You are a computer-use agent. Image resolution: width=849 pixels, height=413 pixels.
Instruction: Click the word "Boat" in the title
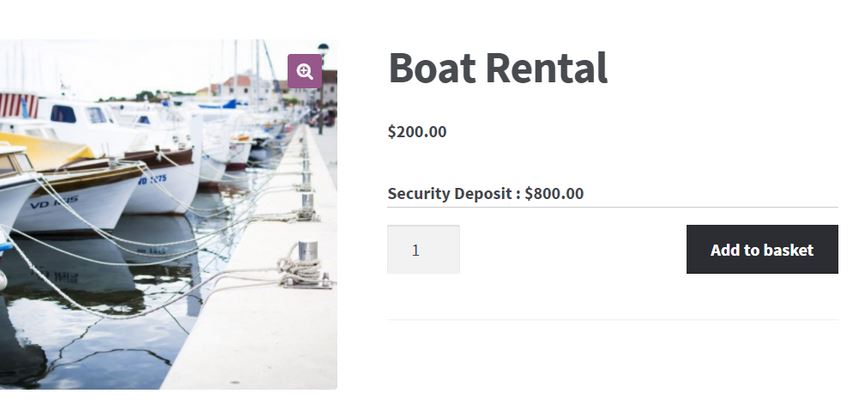point(432,68)
